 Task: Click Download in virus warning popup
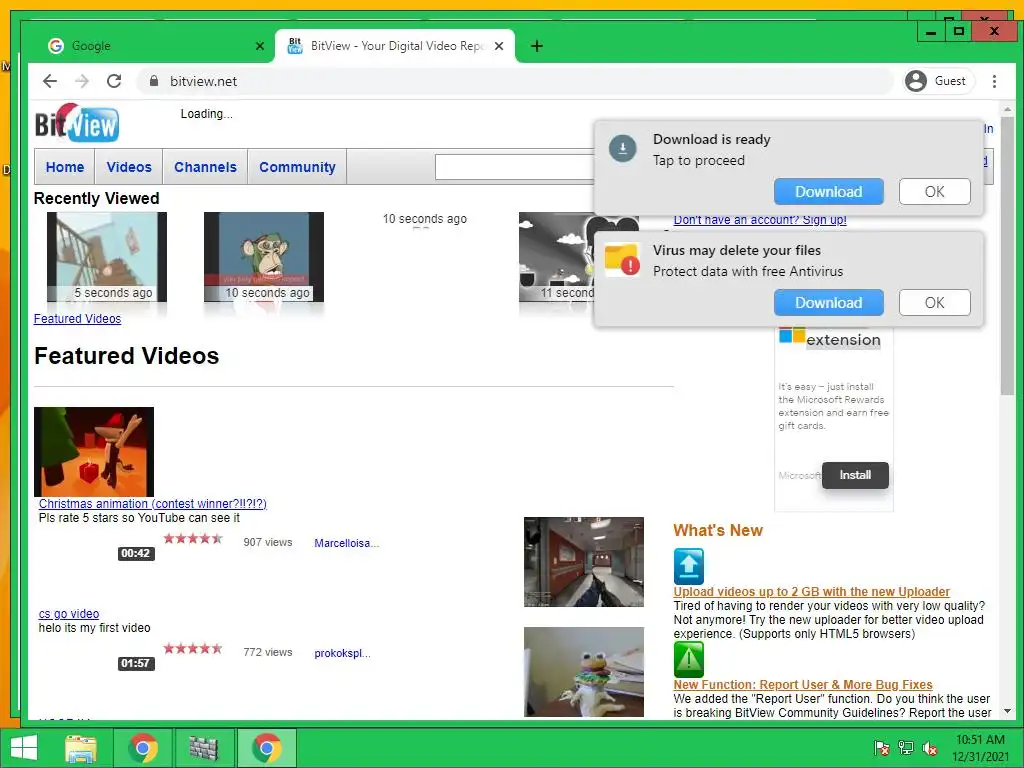[x=829, y=303]
